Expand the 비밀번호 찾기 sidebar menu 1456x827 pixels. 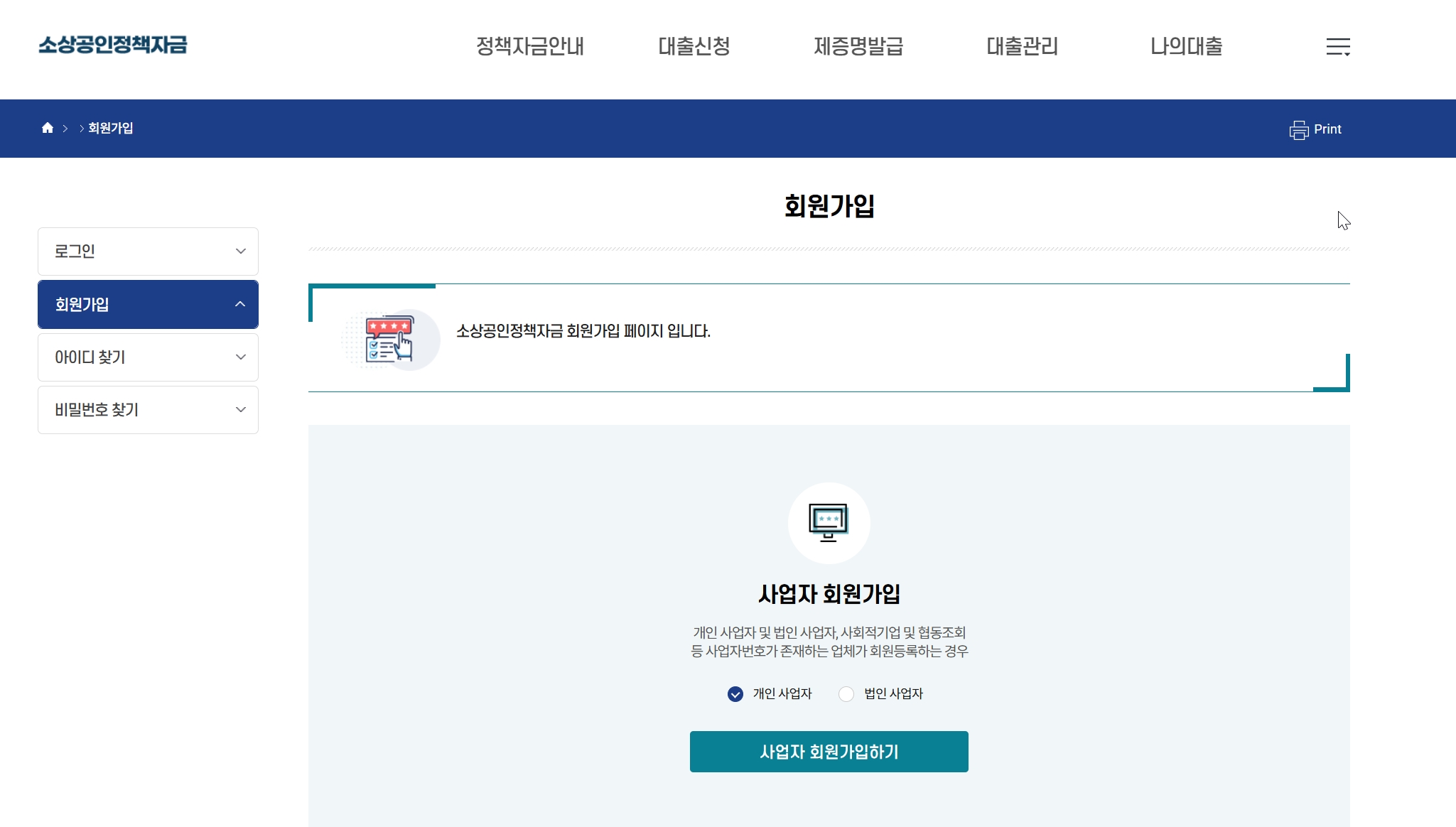tap(148, 410)
